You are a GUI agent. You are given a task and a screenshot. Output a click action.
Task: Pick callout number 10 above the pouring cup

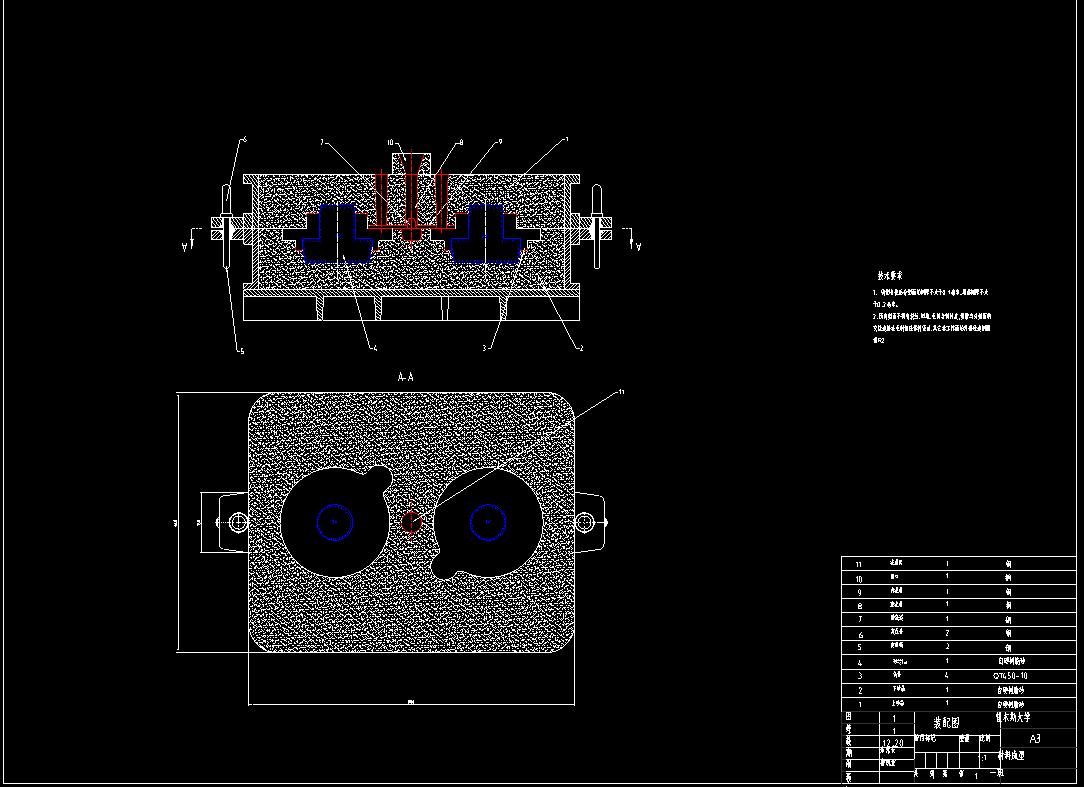(390, 143)
